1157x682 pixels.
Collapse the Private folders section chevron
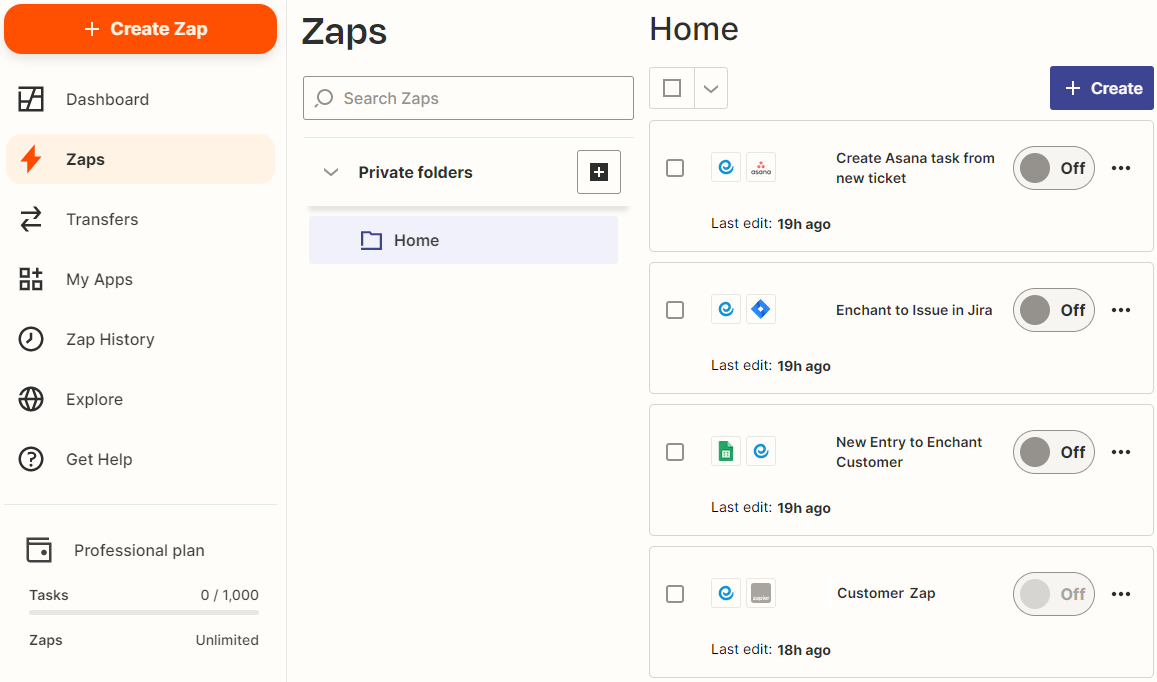click(331, 172)
